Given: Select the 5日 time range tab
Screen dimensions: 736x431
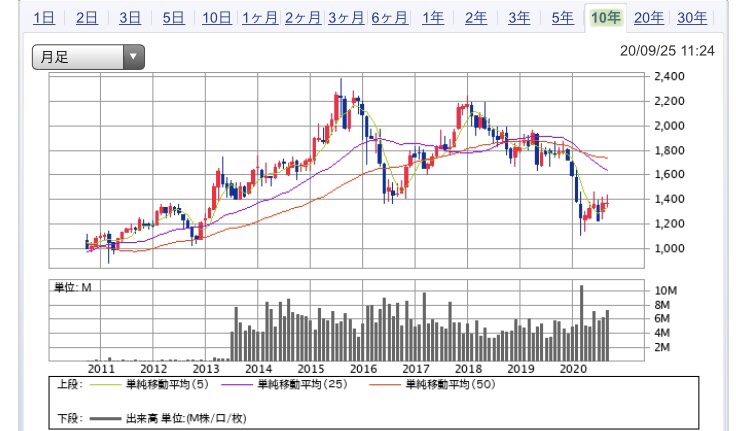Looking at the screenshot, I should pos(173,18).
